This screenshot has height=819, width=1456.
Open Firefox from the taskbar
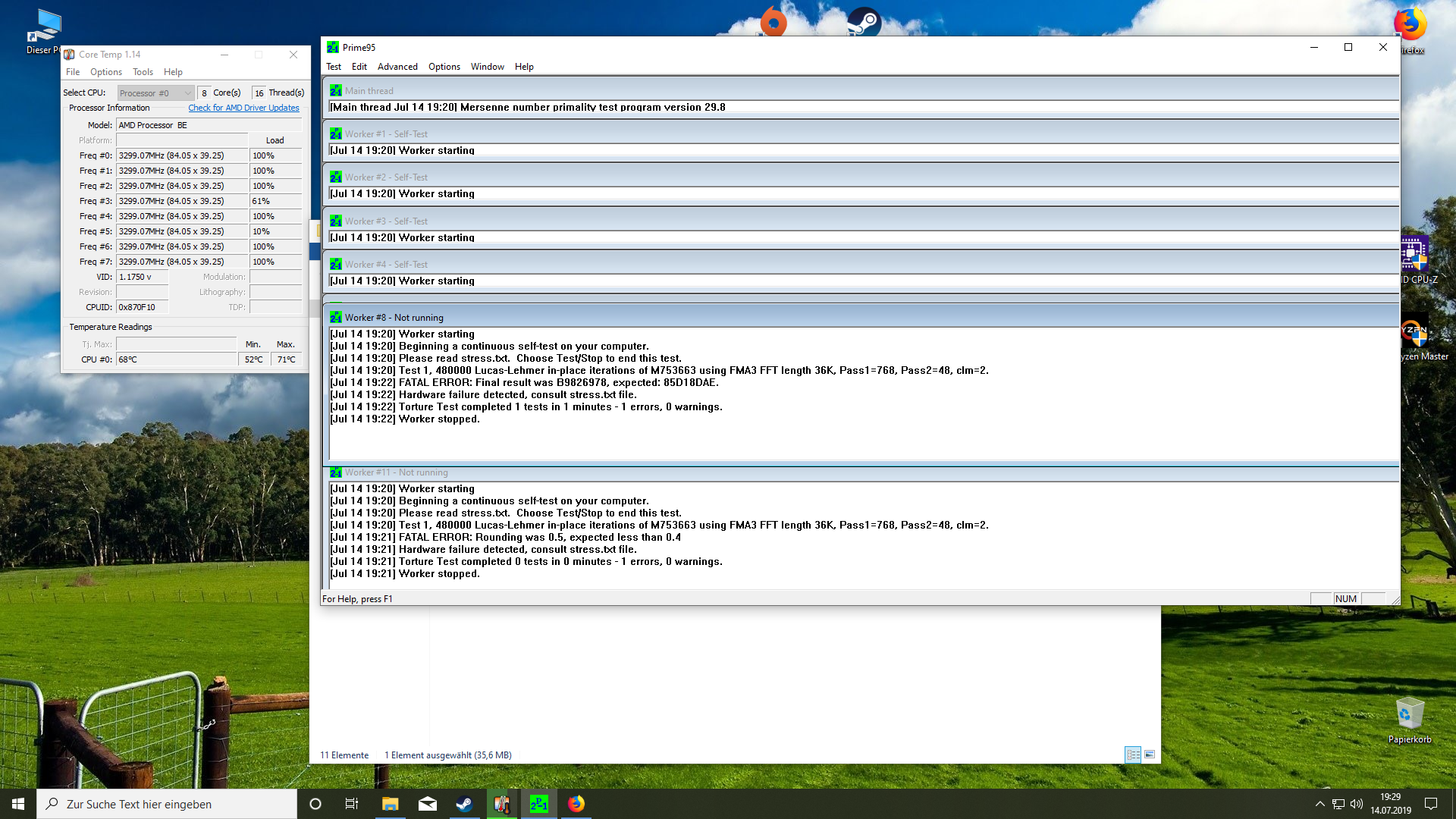pyautogui.click(x=576, y=804)
